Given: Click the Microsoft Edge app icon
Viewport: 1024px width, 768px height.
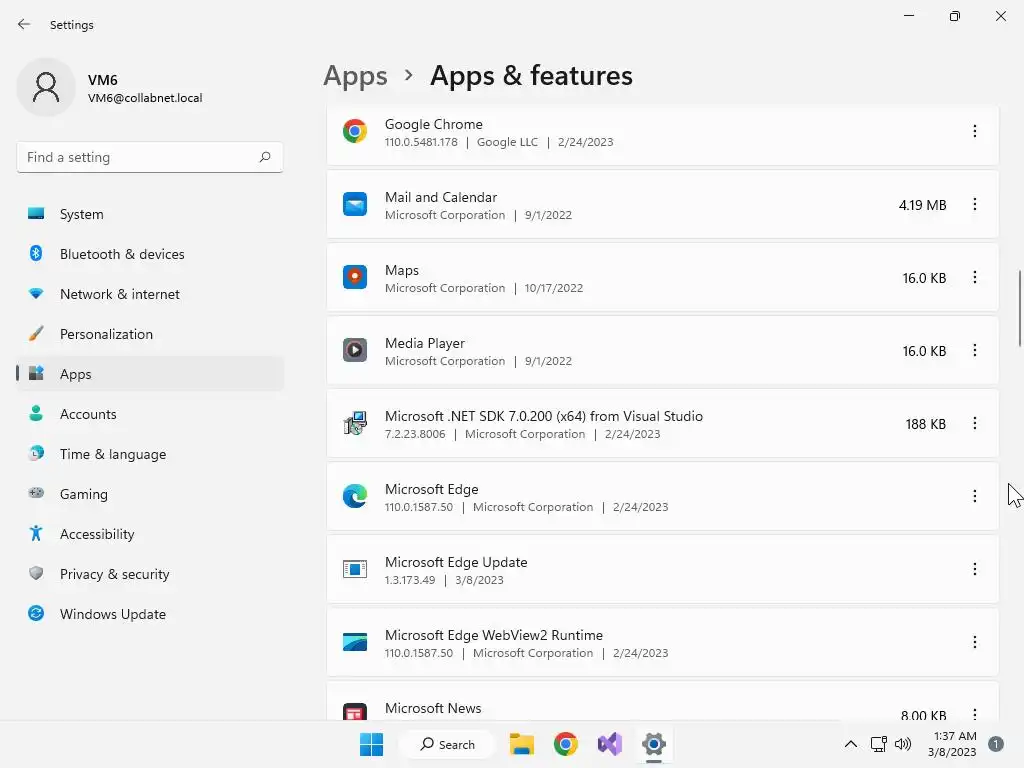Looking at the screenshot, I should [355, 496].
